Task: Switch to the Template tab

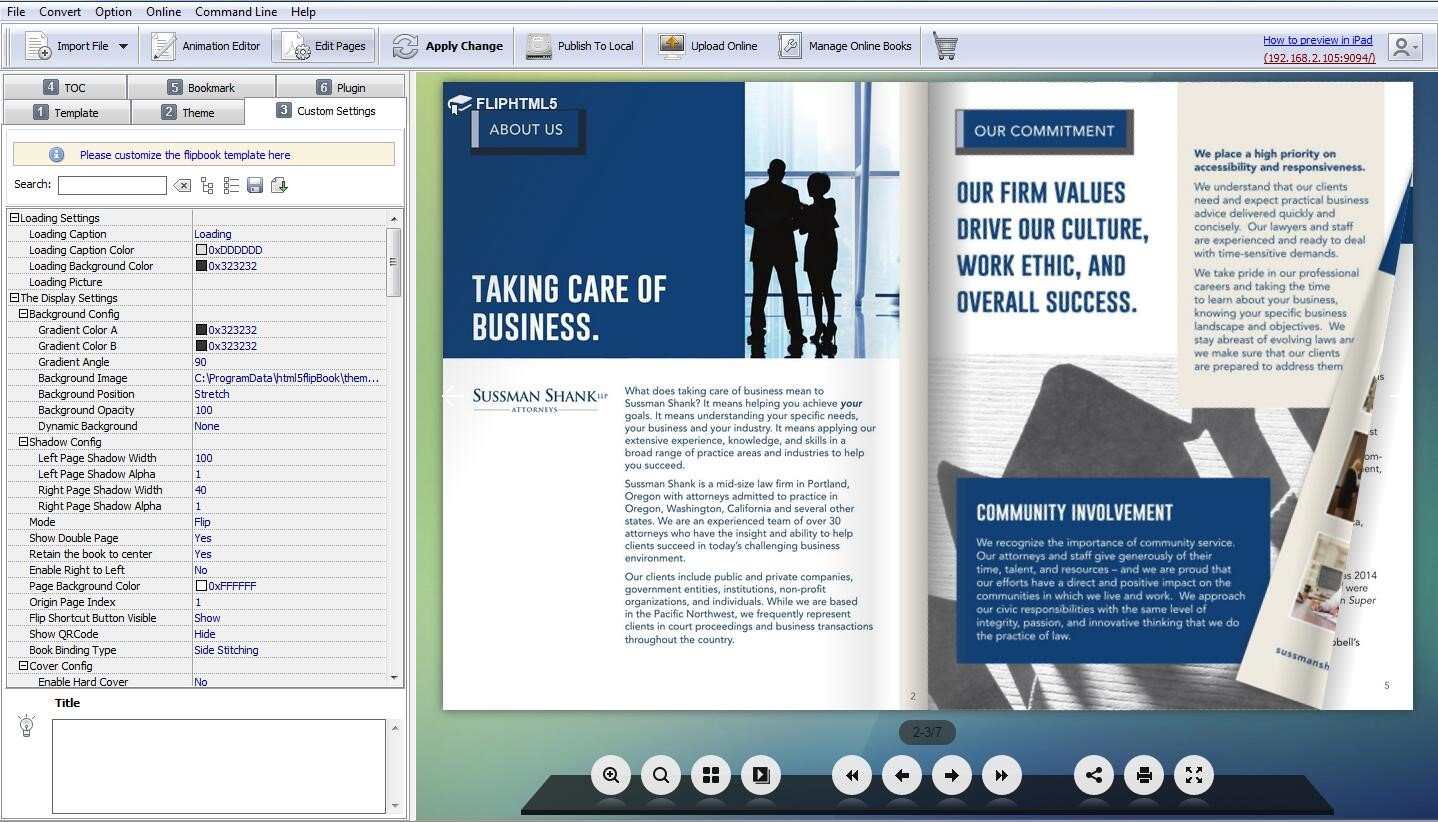Action: pyautogui.click(x=67, y=112)
